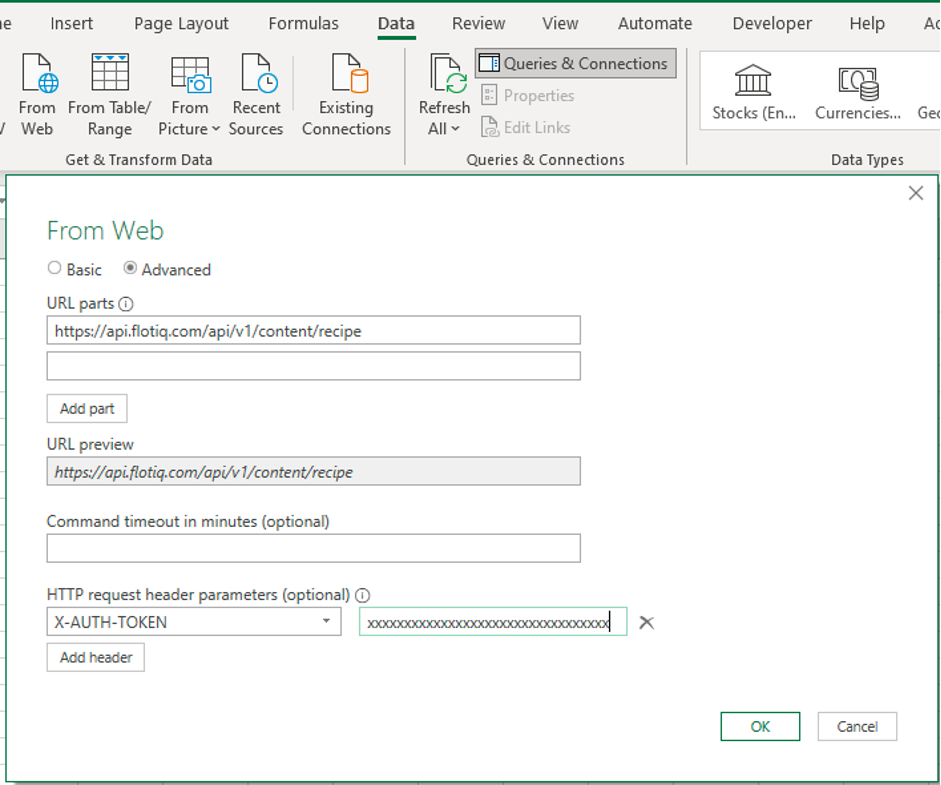Open the Review tab
The height and width of the screenshot is (785, 941).
478,23
